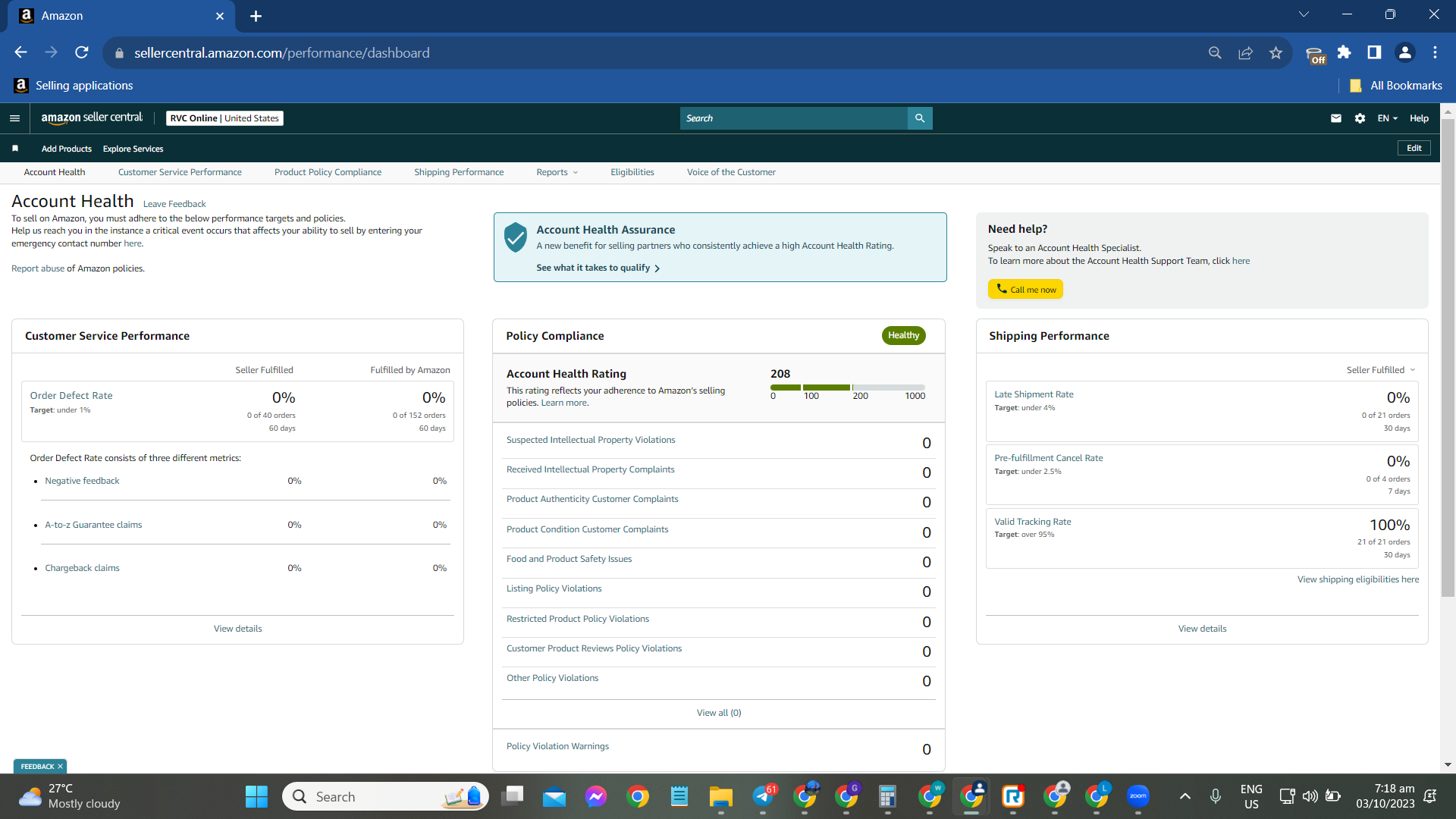Viewport: 1456px width, 819px height.
Task: Click the amazon seller central logo
Action: 92,118
